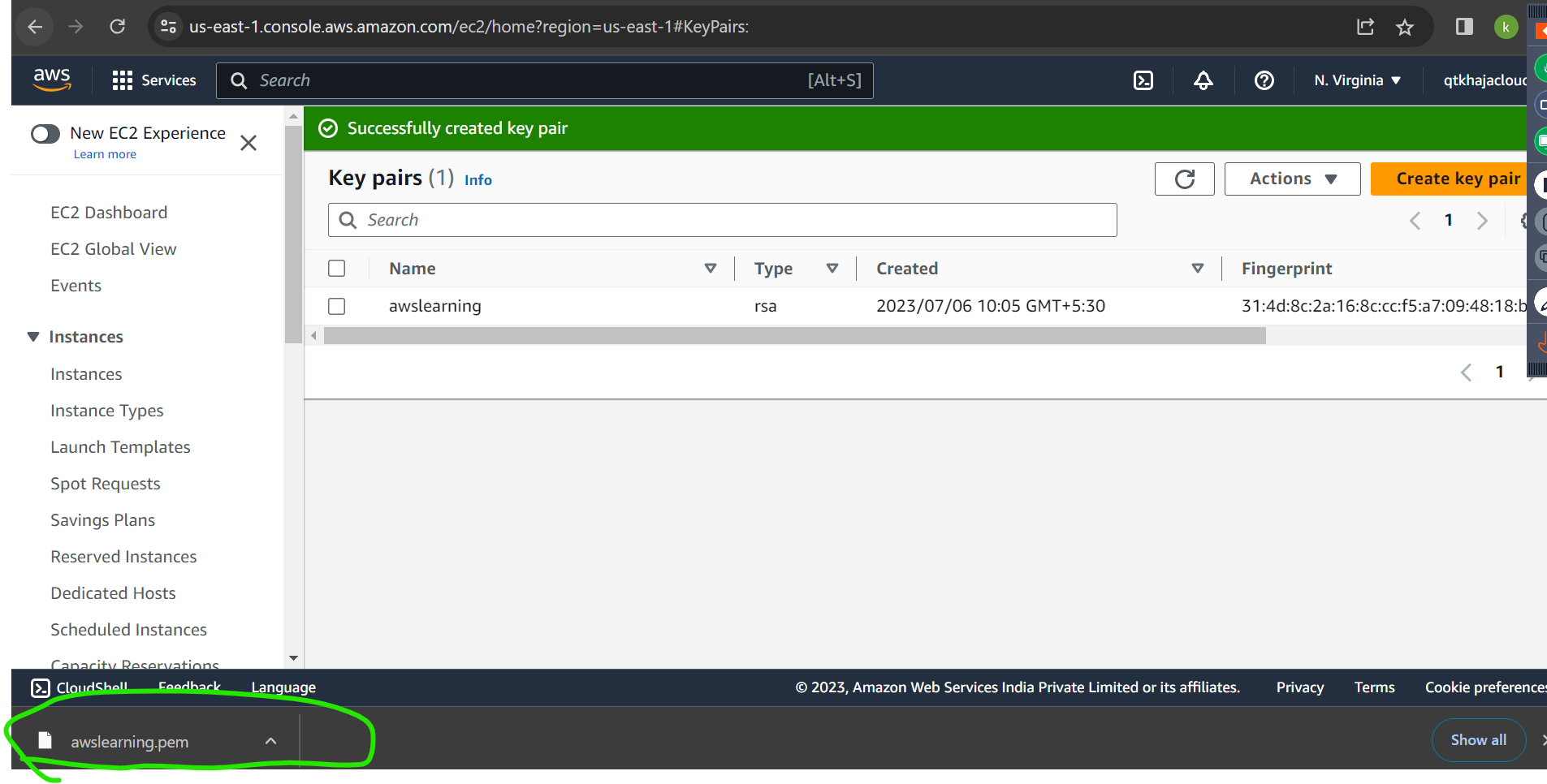
Task: View site information icon in address bar
Action: [168, 27]
